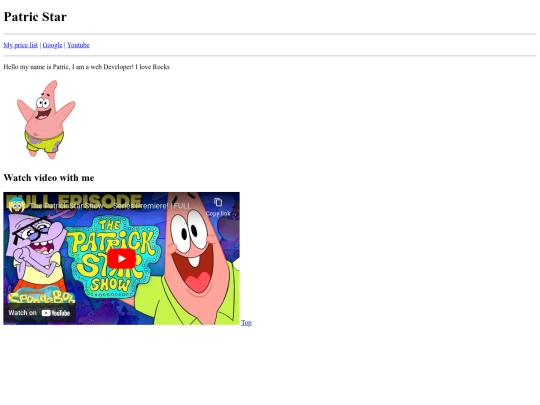
Task: Jump to Top link beside video
Action: coord(246,323)
